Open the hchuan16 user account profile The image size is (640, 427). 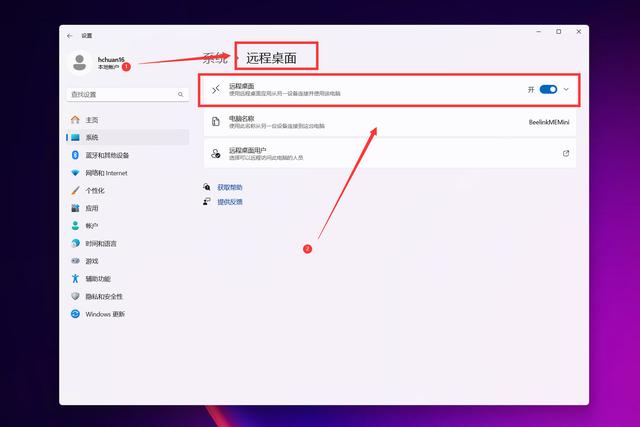coord(98,63)
